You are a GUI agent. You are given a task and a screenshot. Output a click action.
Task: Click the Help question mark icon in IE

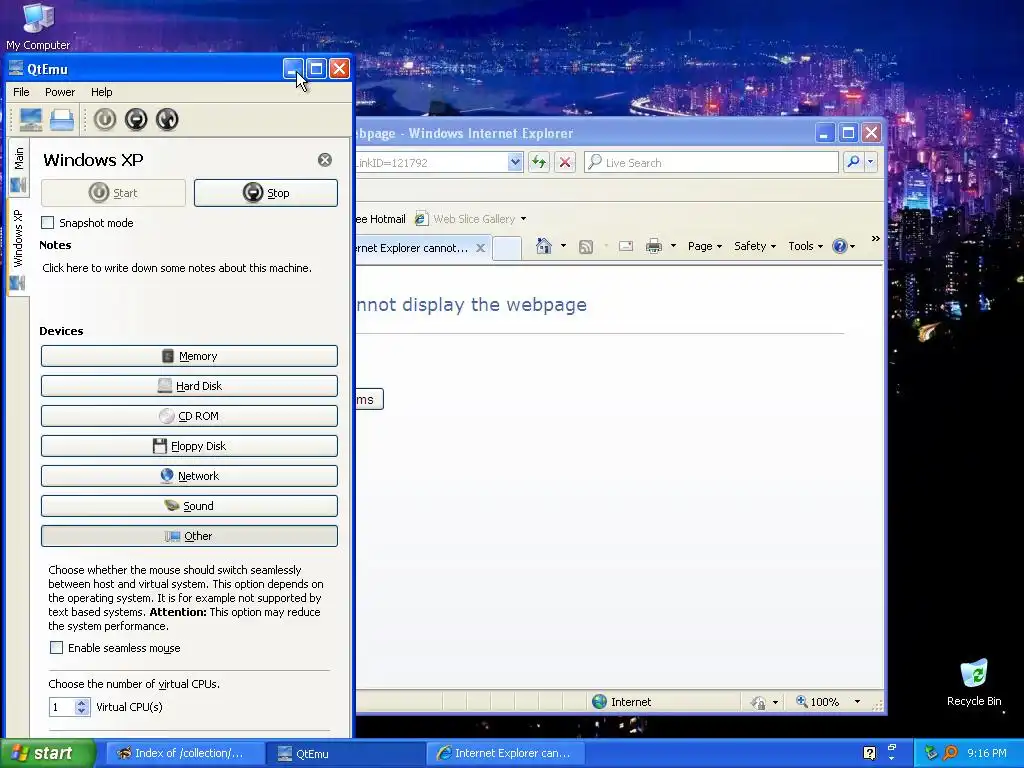tap(840, 246)
